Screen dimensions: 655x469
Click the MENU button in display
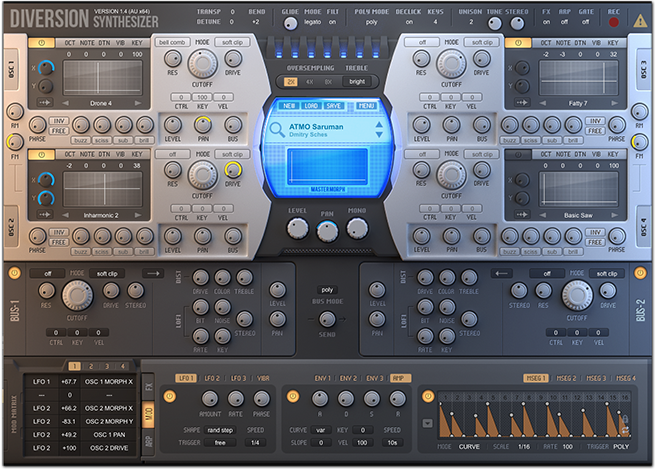pyautogui.click(x=366, y=106)
